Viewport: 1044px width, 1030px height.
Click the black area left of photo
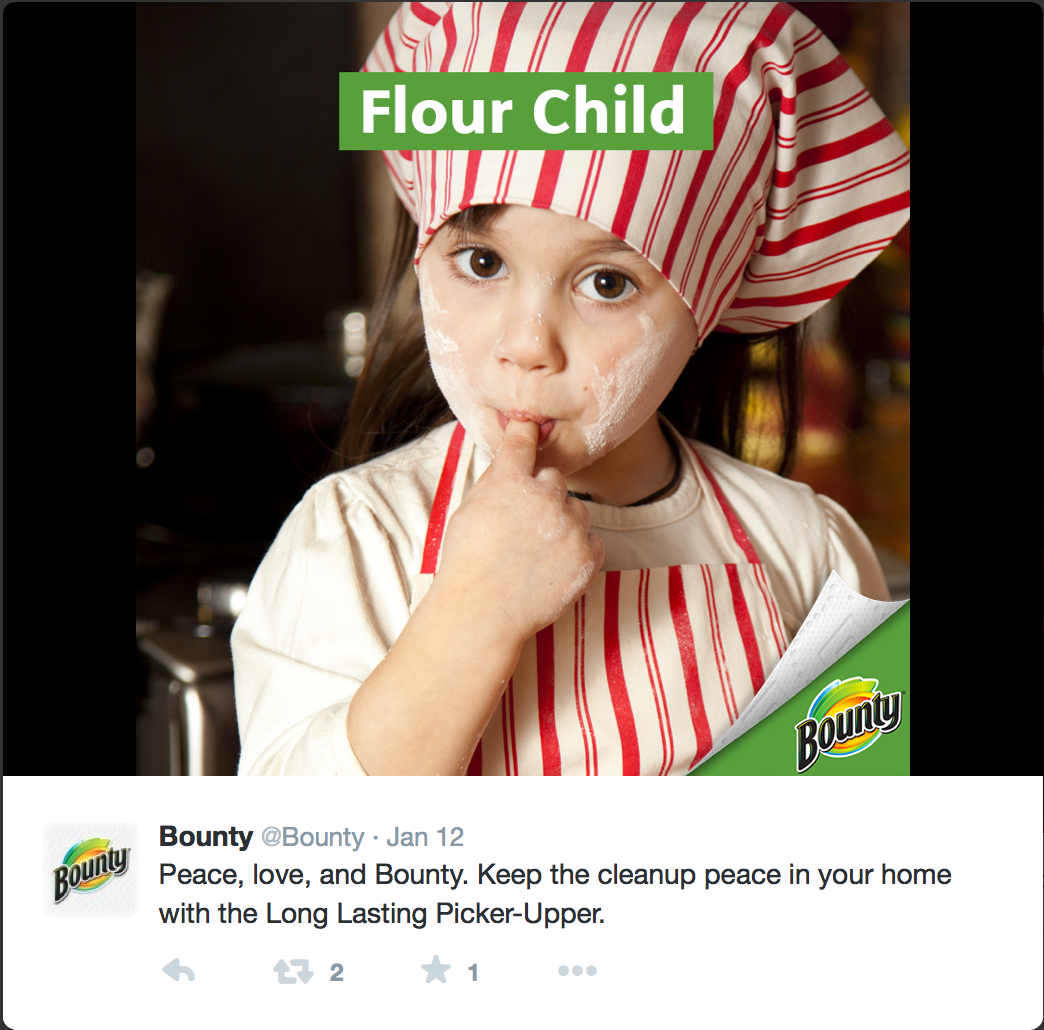click(69, 387)
